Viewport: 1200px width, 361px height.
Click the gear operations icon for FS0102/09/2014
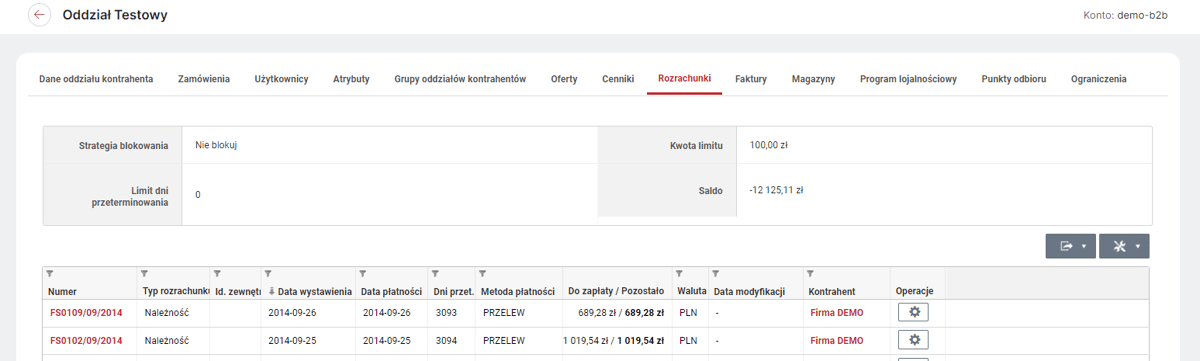point(913,340)
